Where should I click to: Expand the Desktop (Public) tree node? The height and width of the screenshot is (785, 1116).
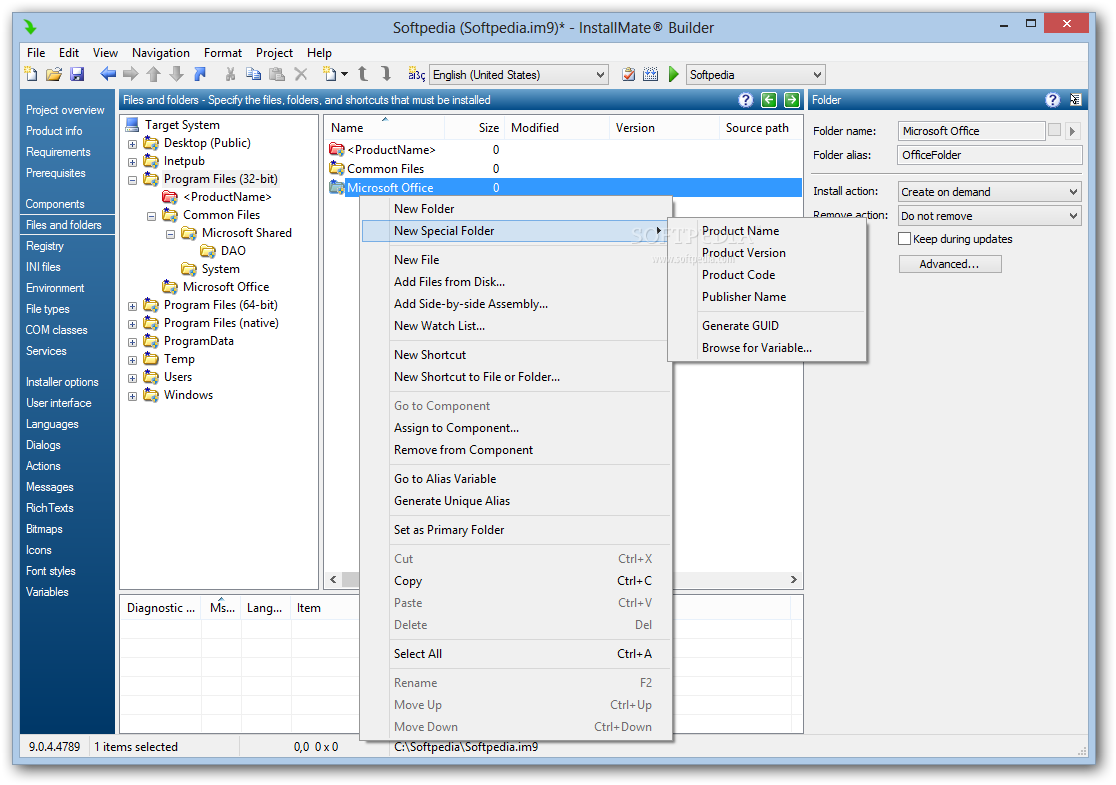click(132, 144)
